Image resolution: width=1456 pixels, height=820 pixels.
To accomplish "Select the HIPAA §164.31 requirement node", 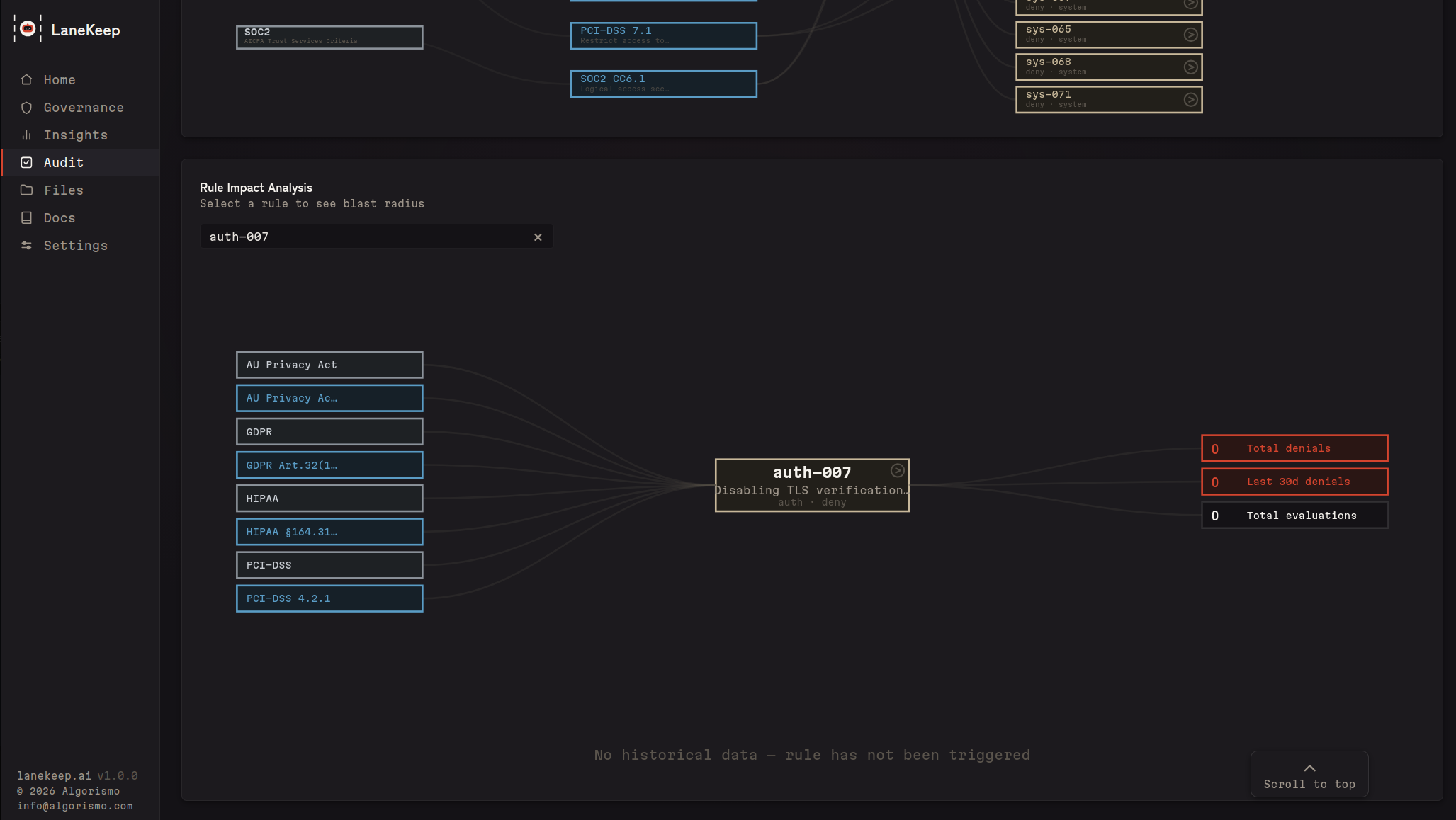I will tap(329, 532).
